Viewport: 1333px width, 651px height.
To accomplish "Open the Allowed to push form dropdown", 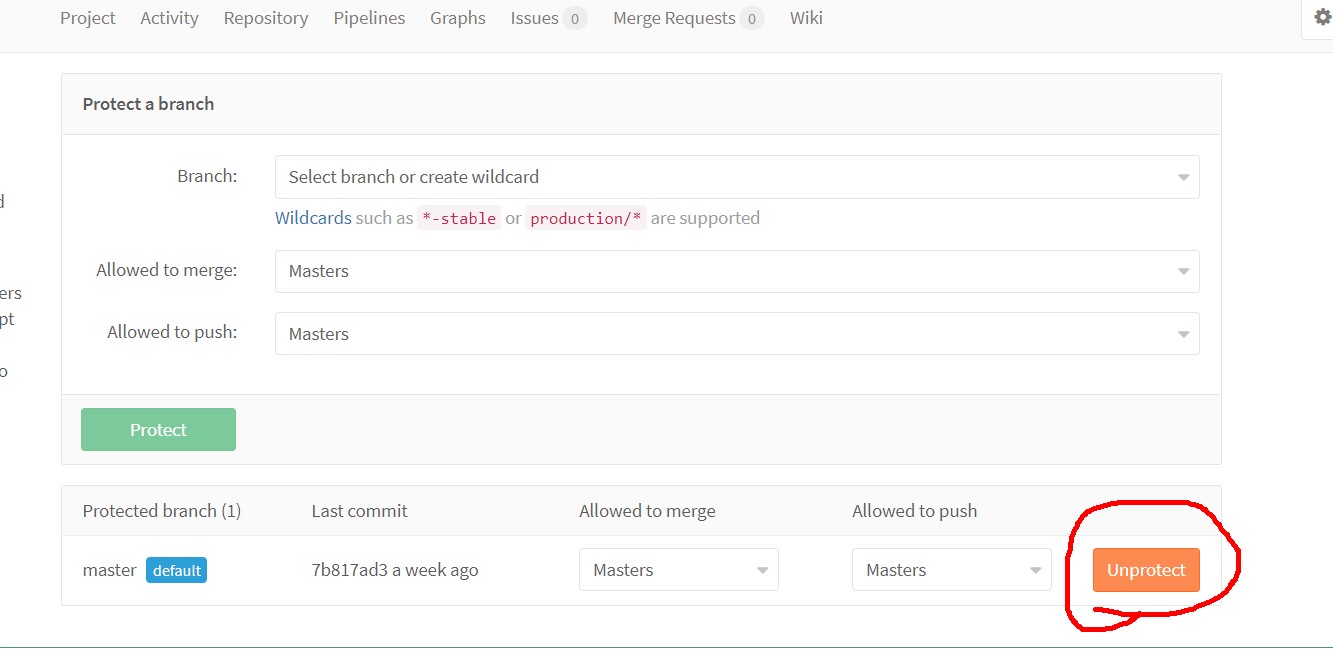I will click(737, 334).
